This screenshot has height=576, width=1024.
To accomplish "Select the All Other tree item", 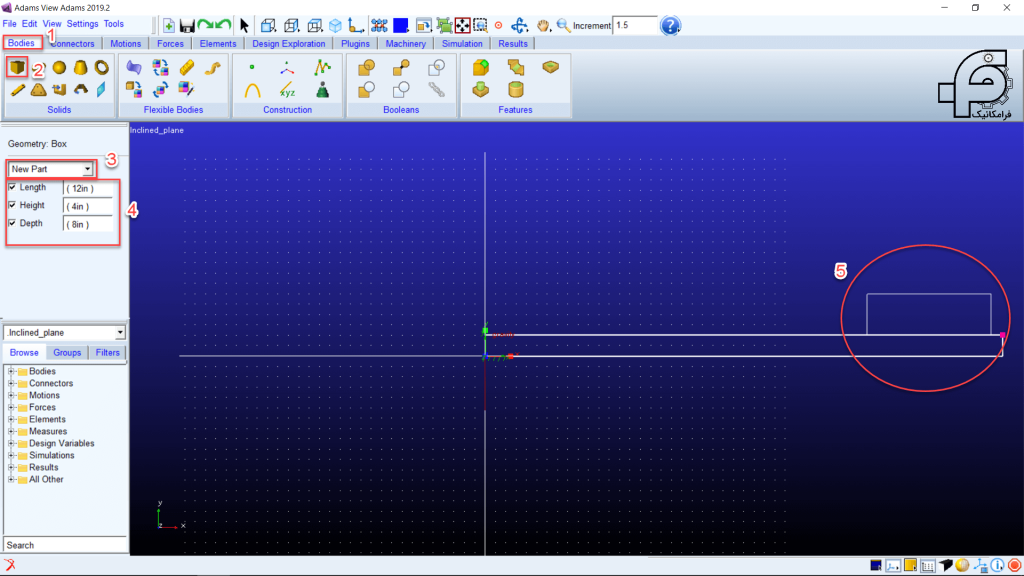I will 46,479.
